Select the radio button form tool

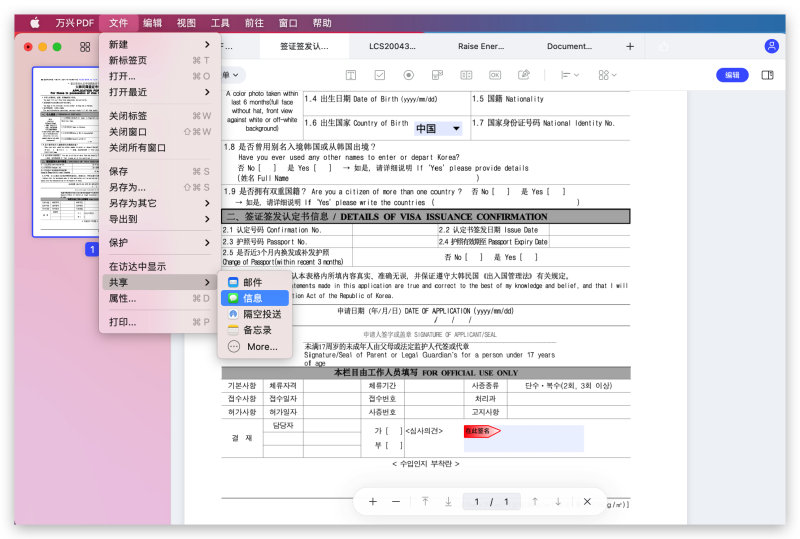point(408,75)
